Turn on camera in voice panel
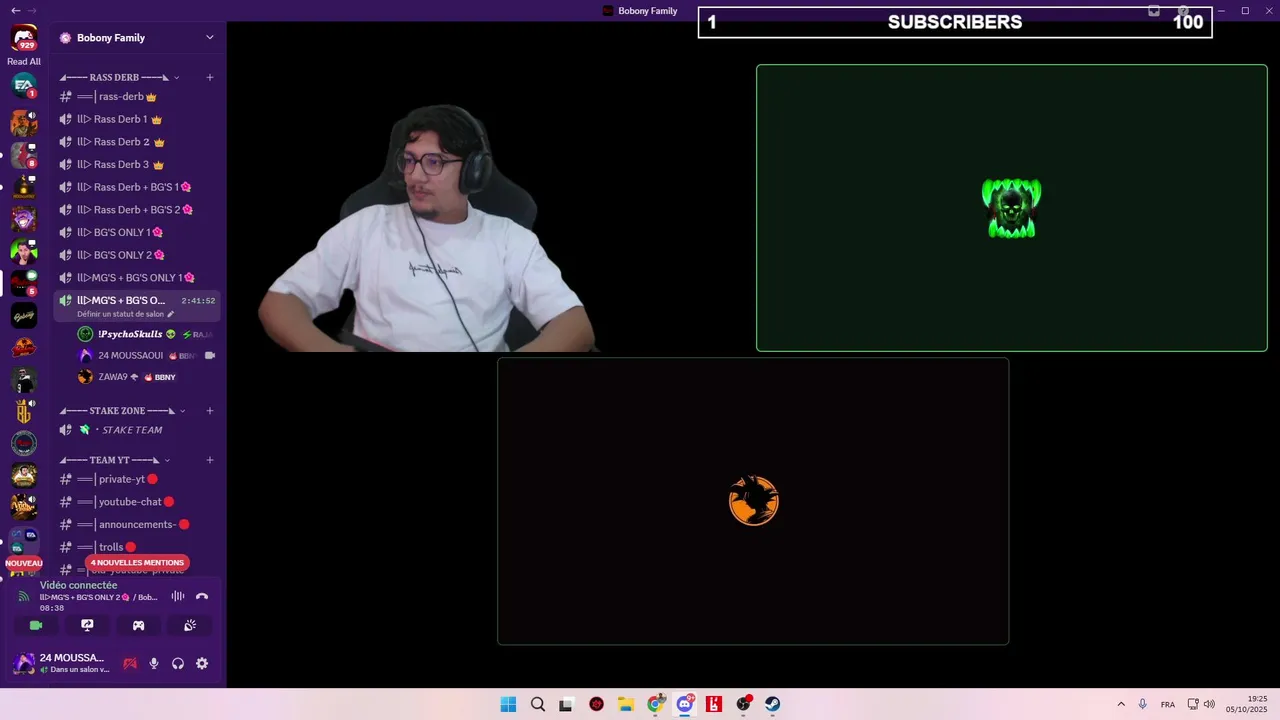Screen dimensions: 1280x720 (36, 625)
